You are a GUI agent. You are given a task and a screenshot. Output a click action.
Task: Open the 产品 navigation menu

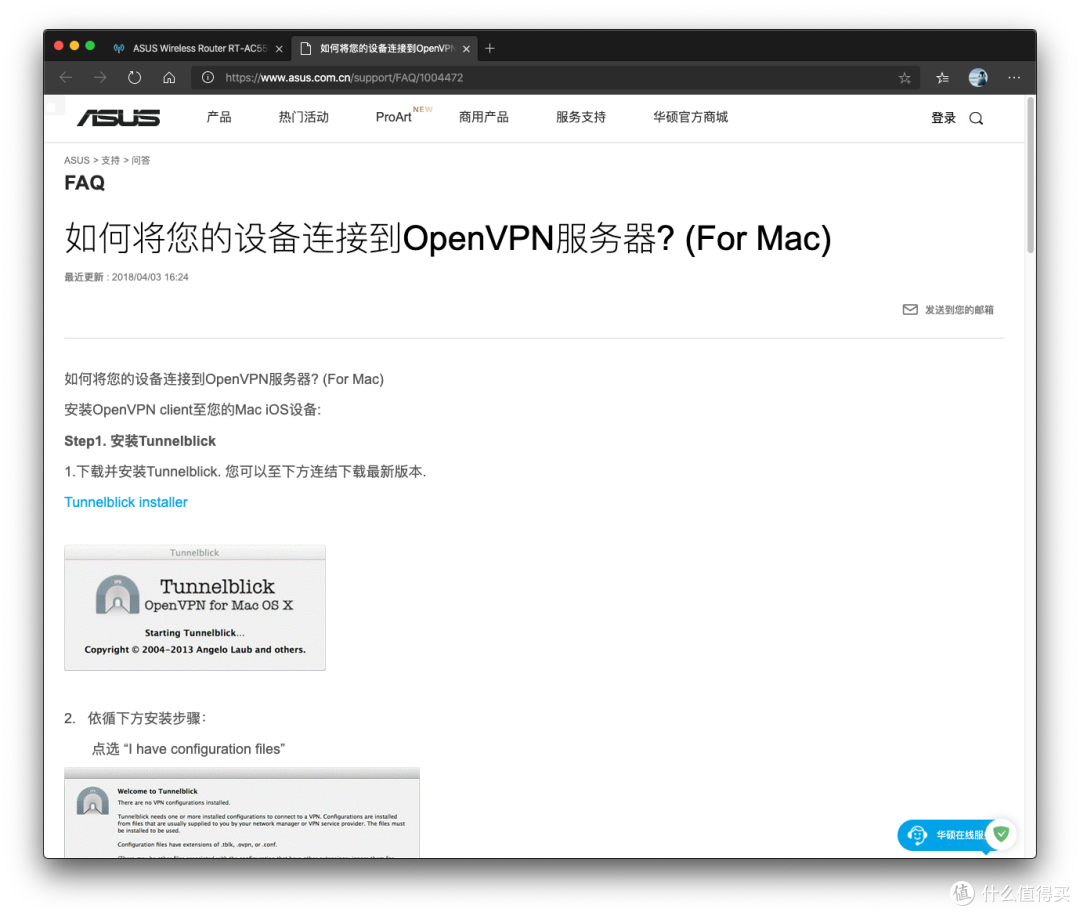pyautogui.click(x=219, y=117)
